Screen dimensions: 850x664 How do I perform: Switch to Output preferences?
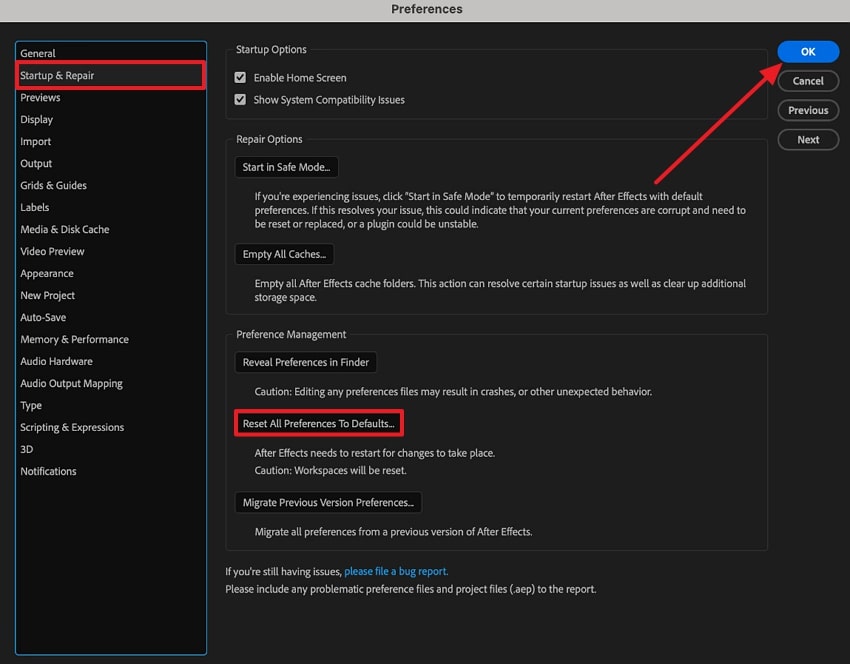[111, 163]
